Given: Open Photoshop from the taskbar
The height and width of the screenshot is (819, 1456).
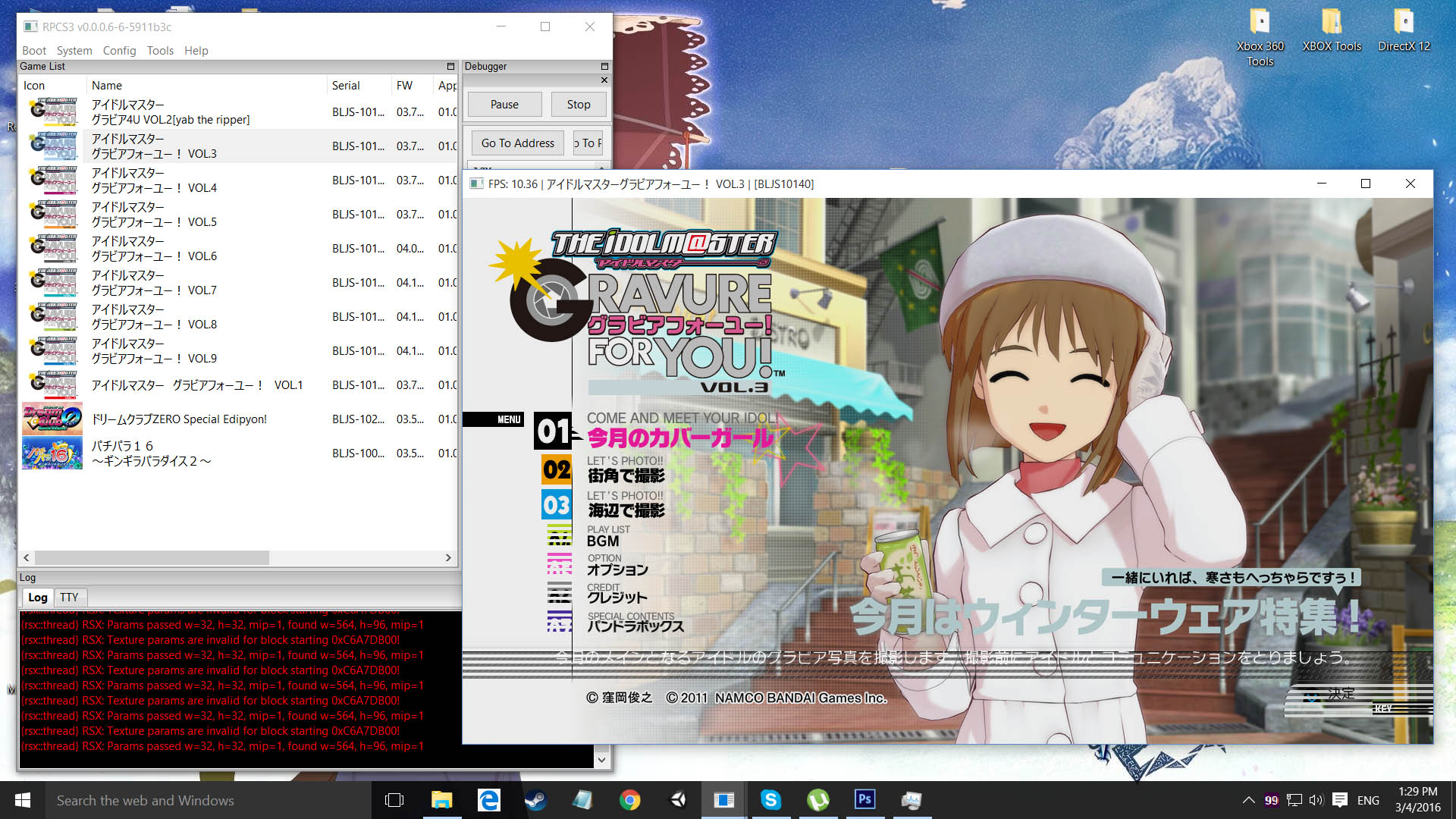Looking at the screenshot, I should pos(864,800).
